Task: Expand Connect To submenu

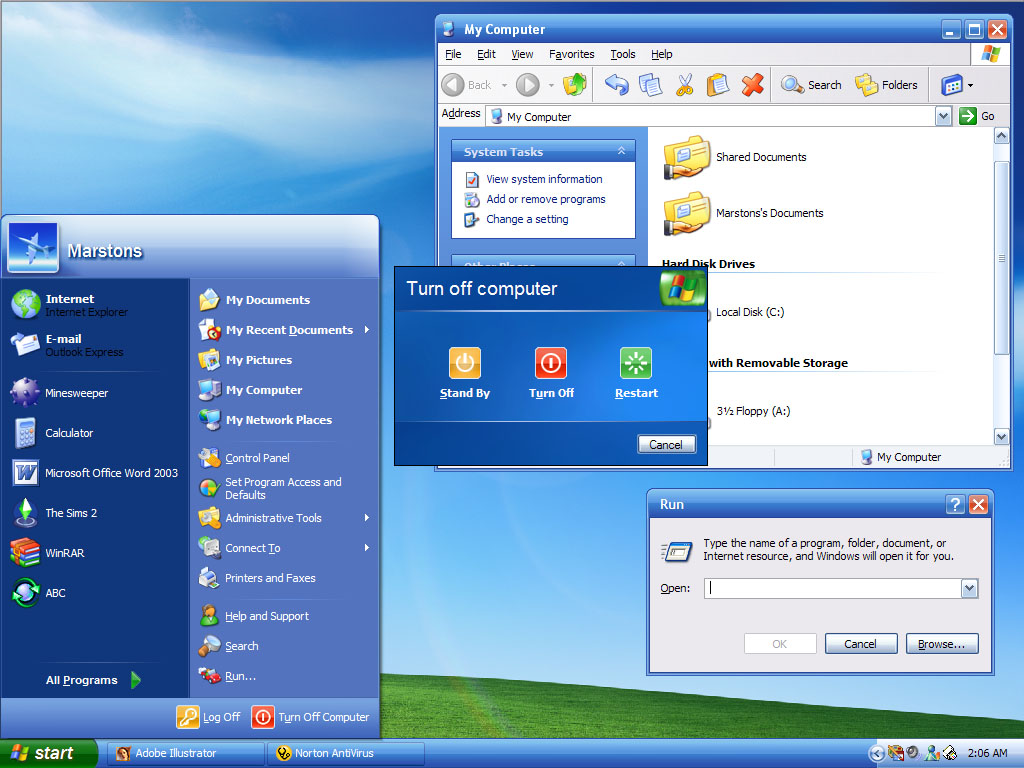Action: [367, 548]
